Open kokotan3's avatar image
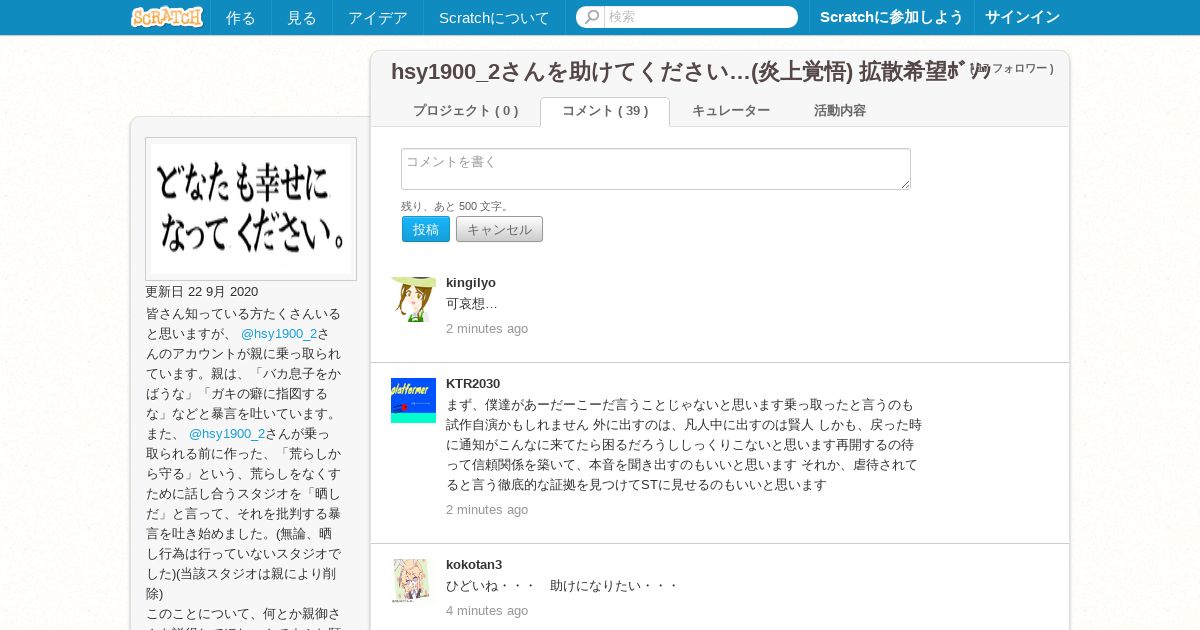 [413, 581]
